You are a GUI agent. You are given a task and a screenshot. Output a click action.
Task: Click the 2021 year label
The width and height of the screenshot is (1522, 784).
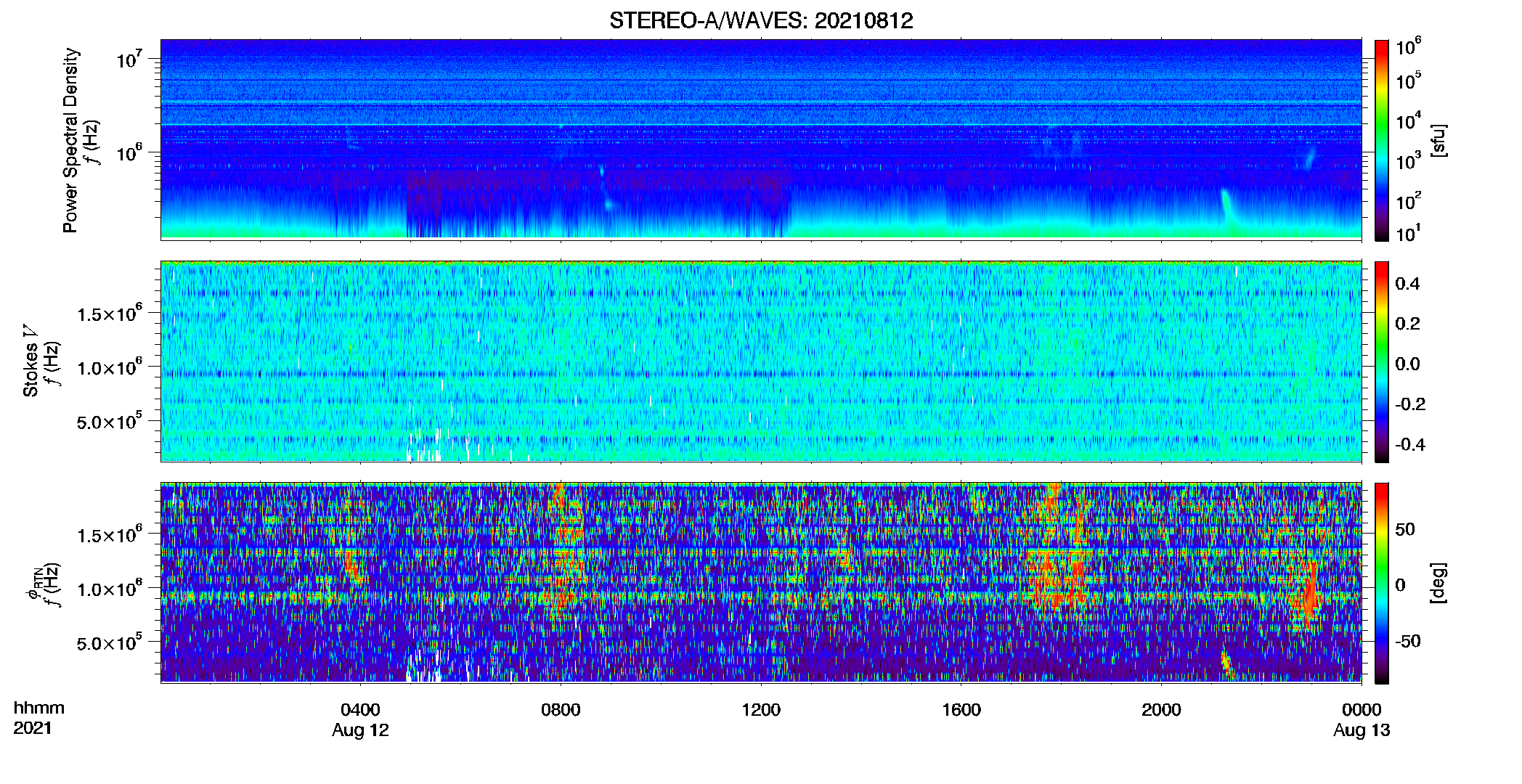(x=33, y=728)
